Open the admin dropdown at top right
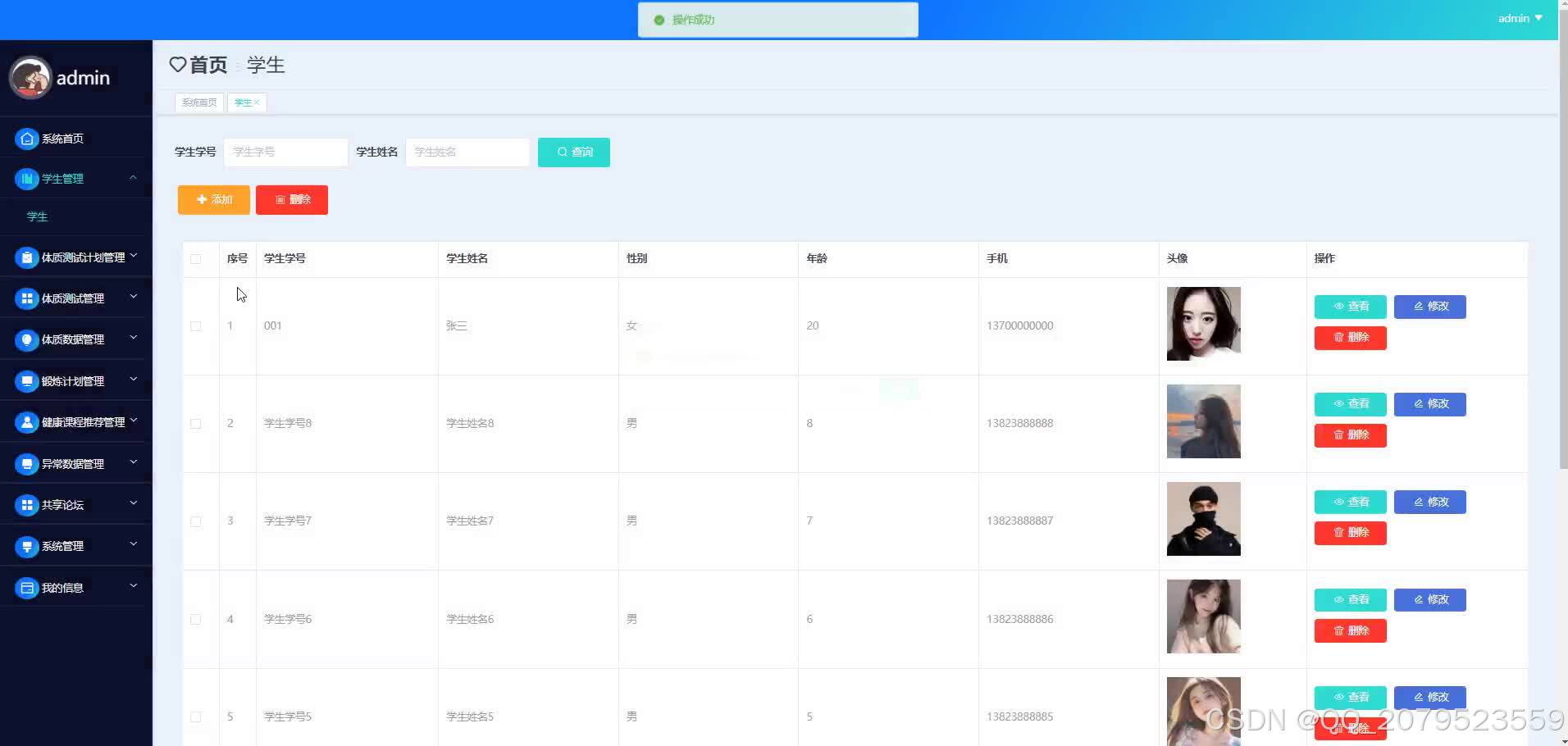 (x=1520, y=18)
